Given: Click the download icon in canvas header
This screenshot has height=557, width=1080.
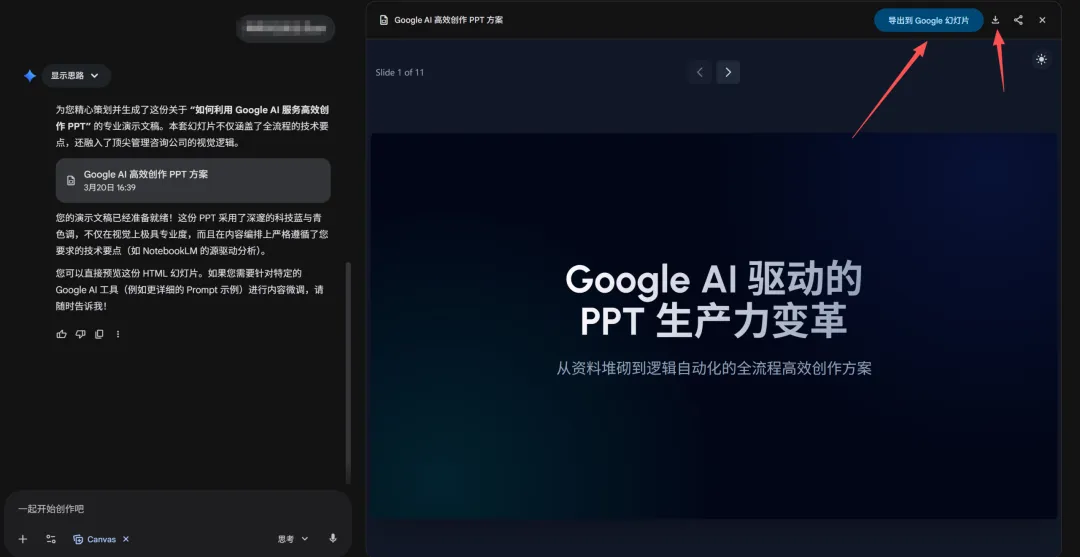Looking at the screenshot, I should click(995, 20).
